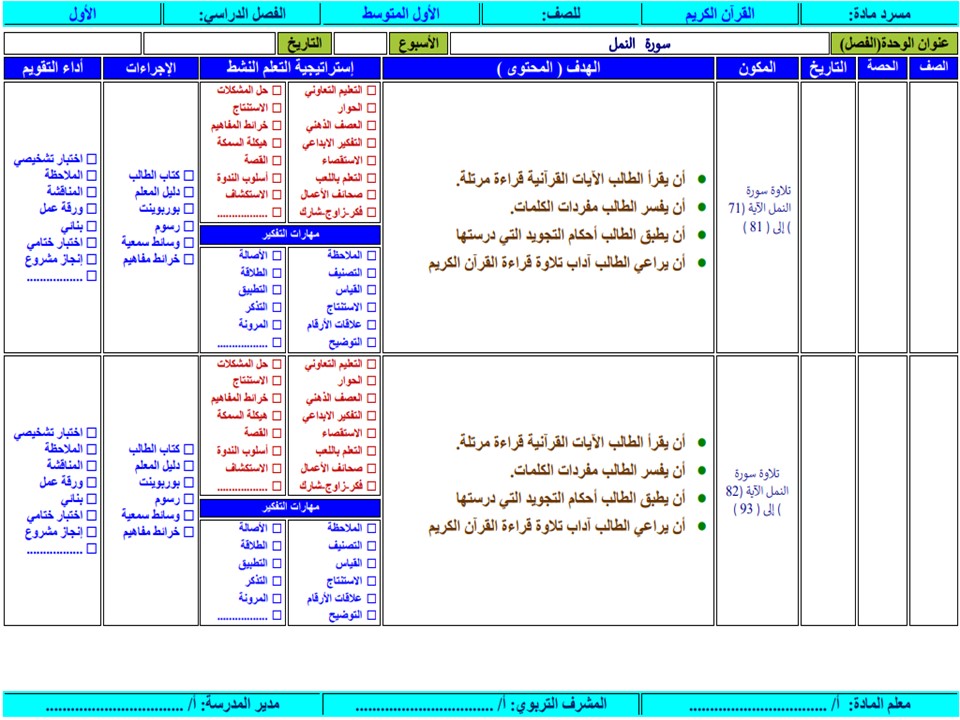Enable the الحوار checkbox in learning strategies
The width and height of the screenshot is (960, 720).
coord(372,106)
